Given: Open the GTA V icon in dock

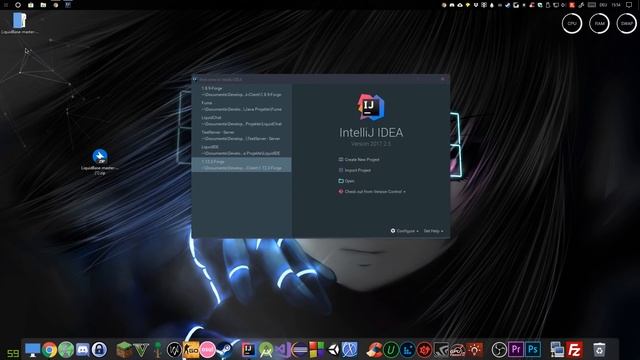Looking at the screenshot, I should 141,350.
